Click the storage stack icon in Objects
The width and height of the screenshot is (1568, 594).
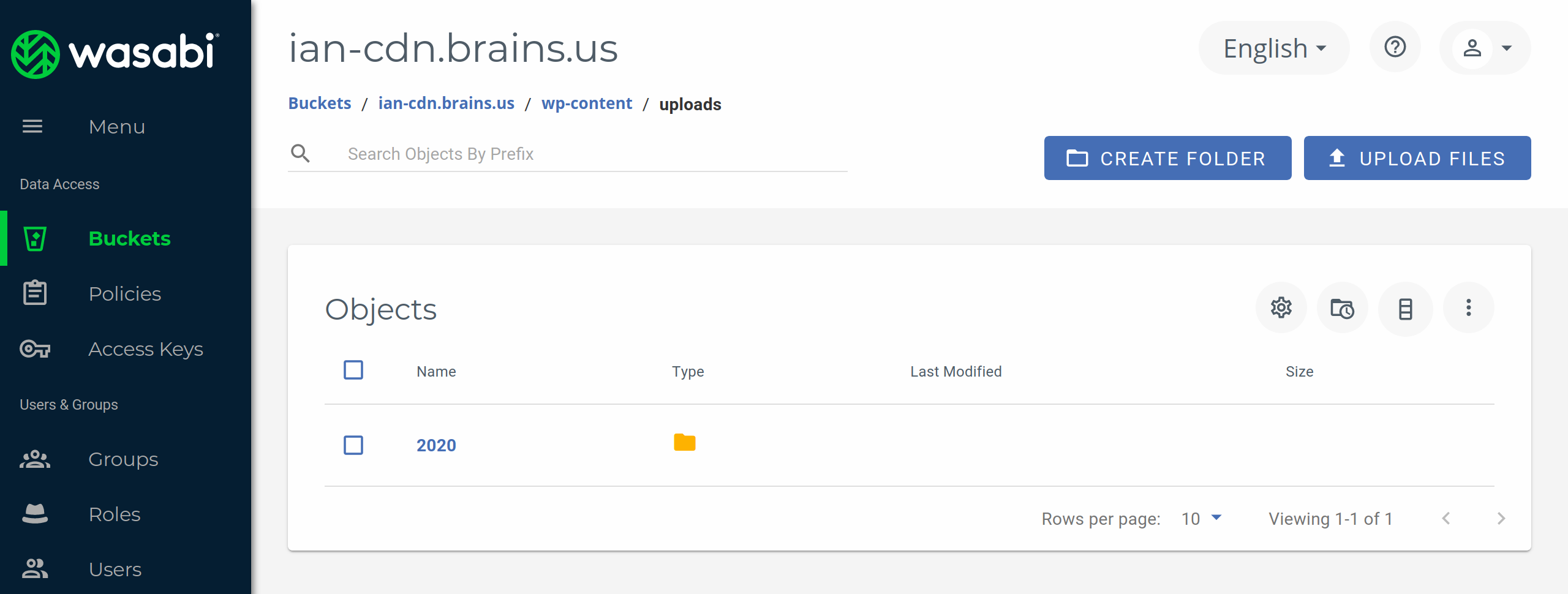click(x=1405, y=309)
